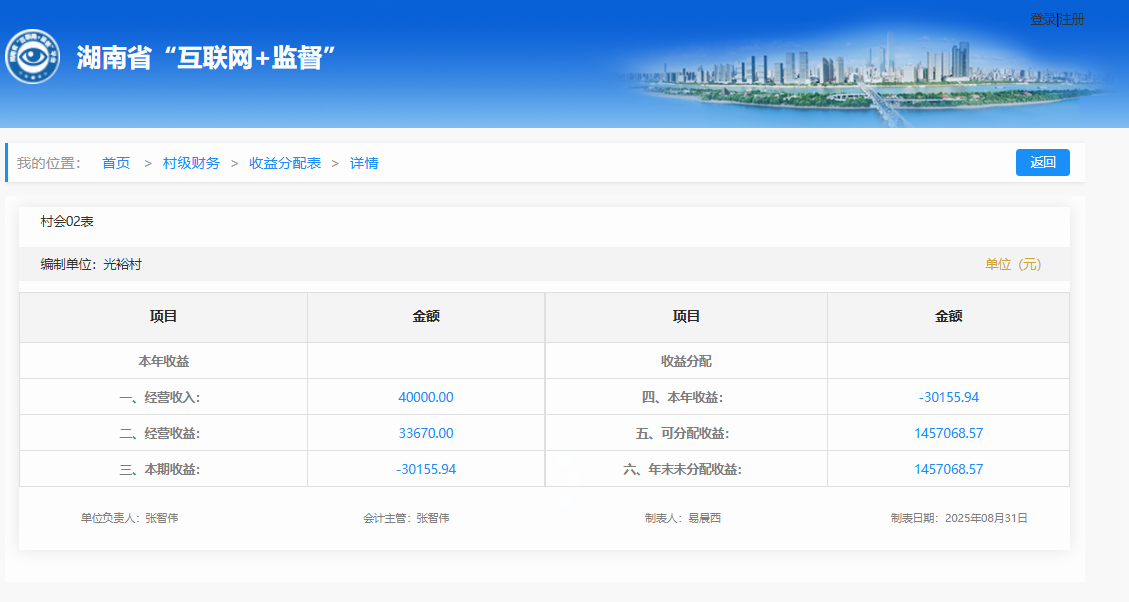This screenshot has width=1129, height=602.
Task: Select the 四、本年收益 amount value
Action: click(x=948, y=397)
